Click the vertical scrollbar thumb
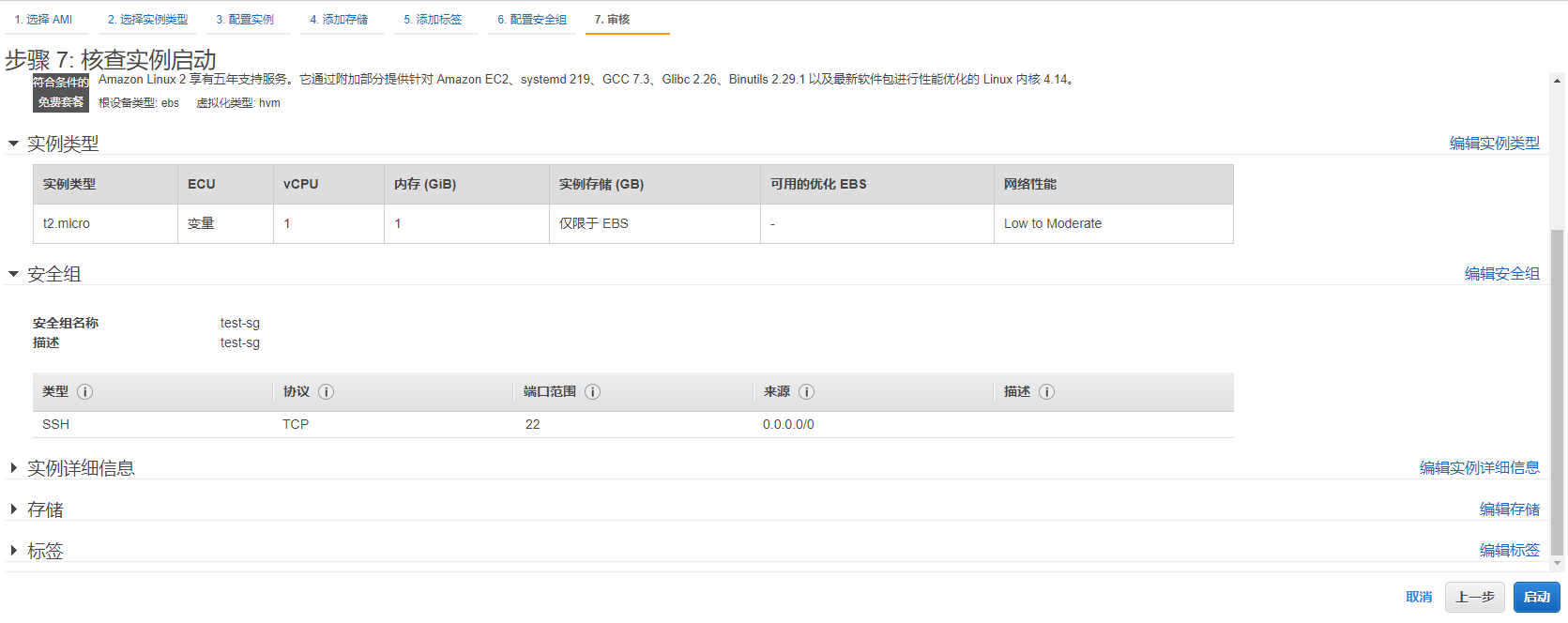Image resolution: width=1568 pixels, height=623 pixels. click(1557, 392)
